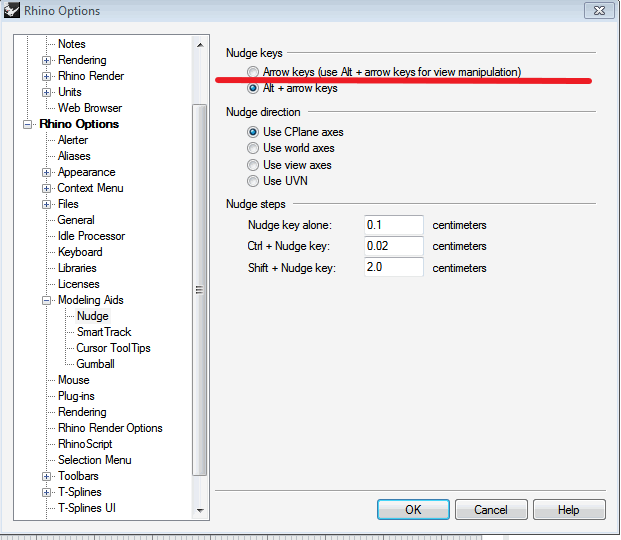Screen dimensions: 621x540
Task: Click the Shift + Nudge key field
Action: tap(394, 267)
